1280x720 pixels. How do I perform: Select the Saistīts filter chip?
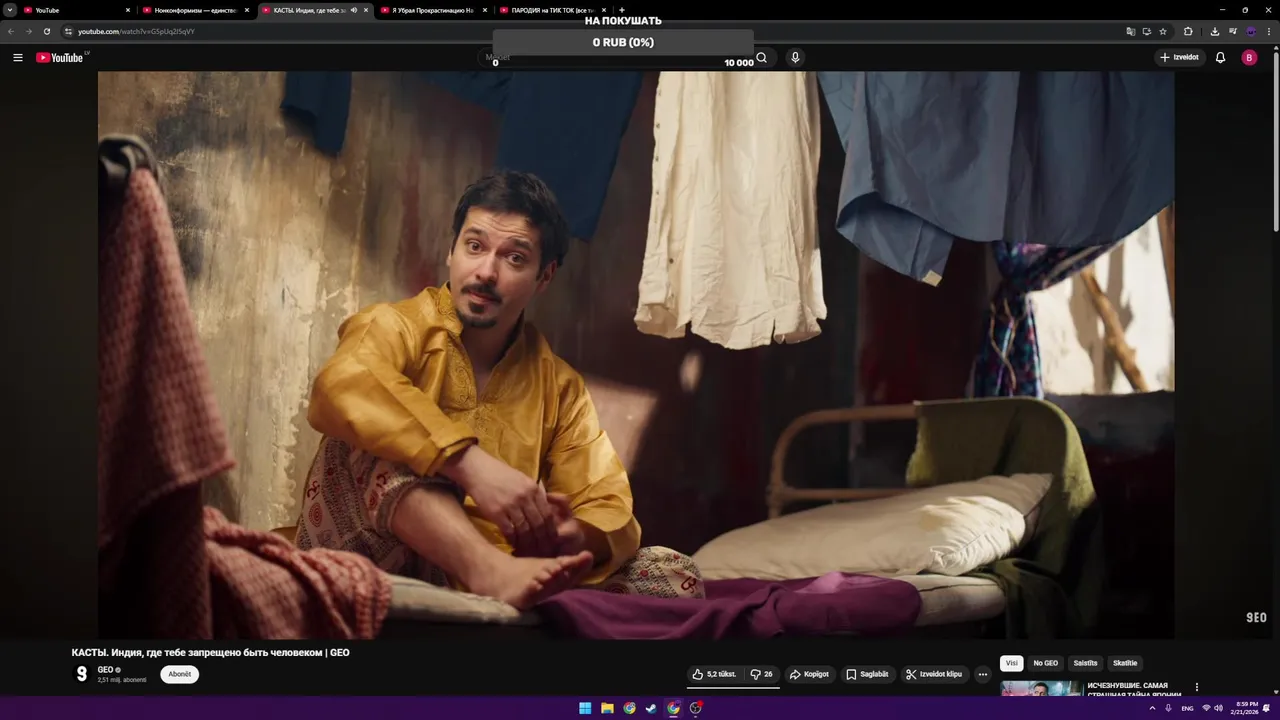(x=1085, y=663)
